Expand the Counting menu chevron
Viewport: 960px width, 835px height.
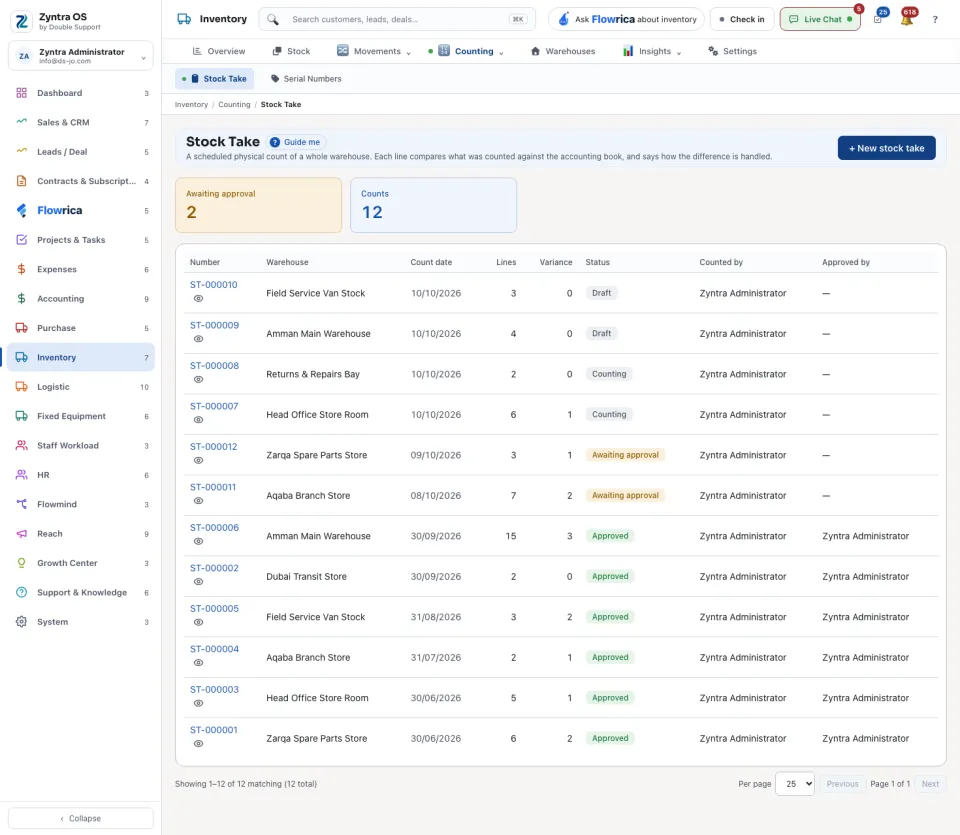pyautogui.click(x=501, y=53)
